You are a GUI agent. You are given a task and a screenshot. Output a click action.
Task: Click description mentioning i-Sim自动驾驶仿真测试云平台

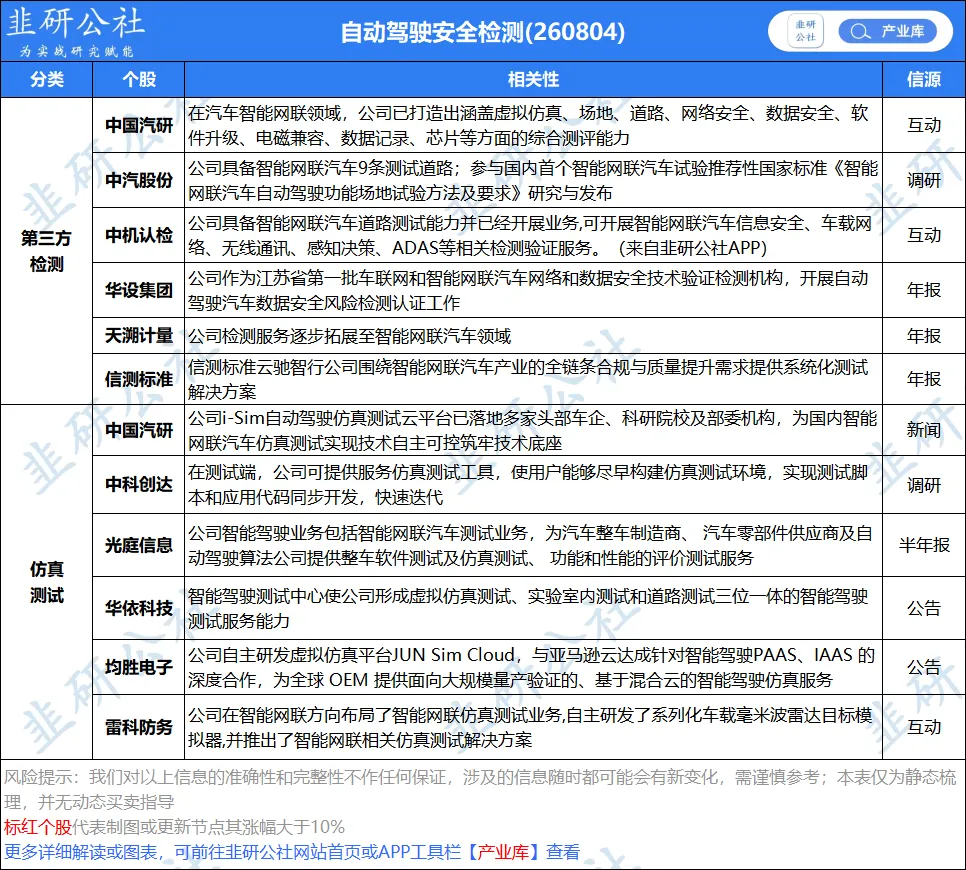click(x=534, y=430)
